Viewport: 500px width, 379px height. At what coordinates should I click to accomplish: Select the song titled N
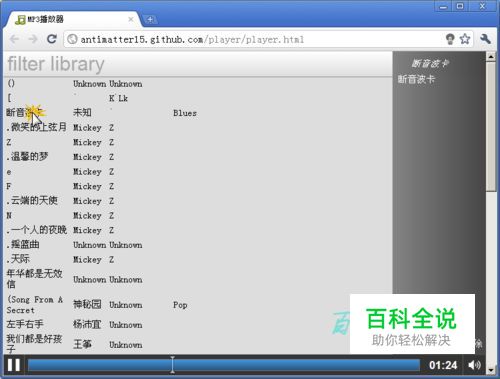9,216
